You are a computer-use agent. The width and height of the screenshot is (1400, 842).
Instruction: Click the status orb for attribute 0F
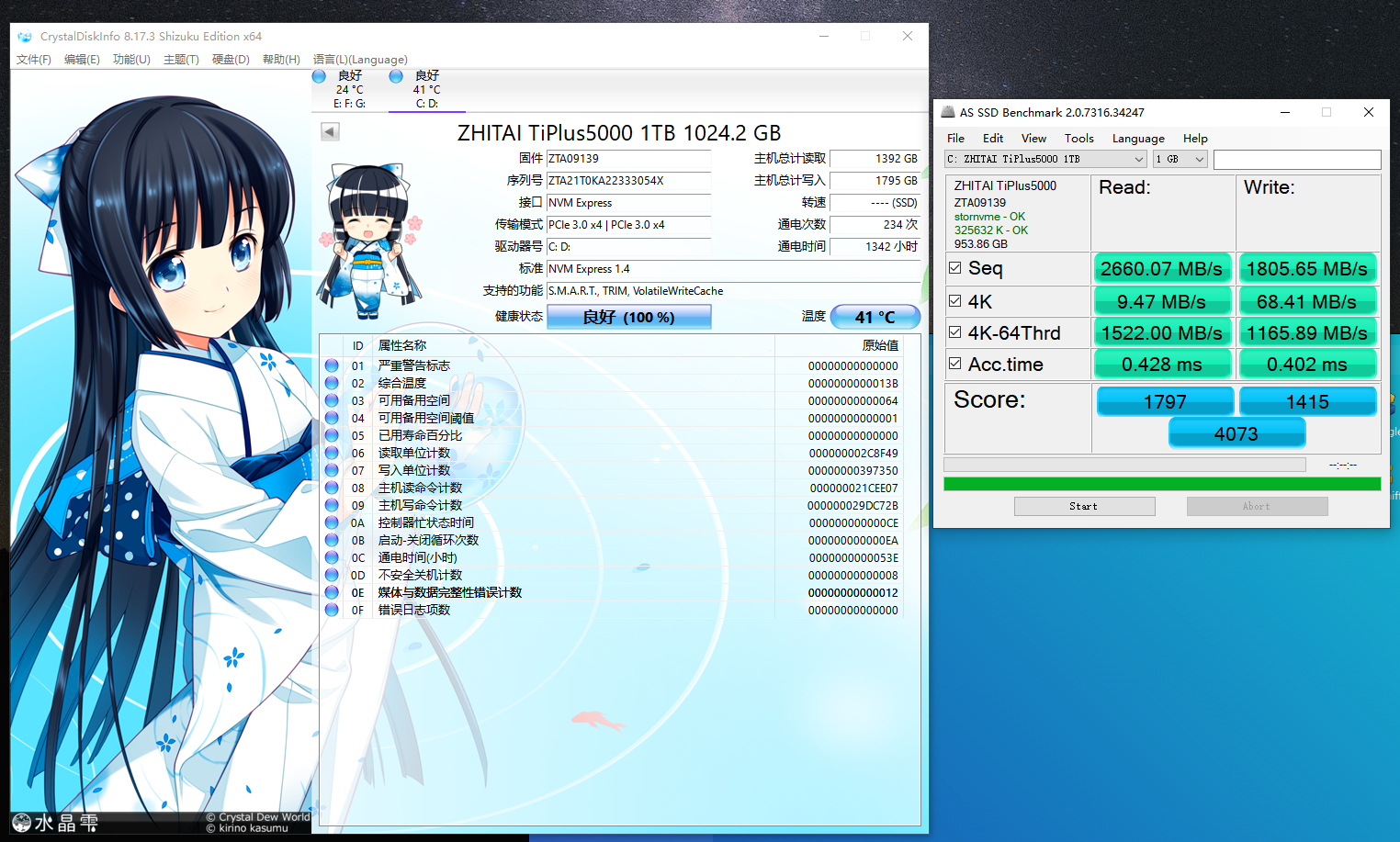pos(332,610)
